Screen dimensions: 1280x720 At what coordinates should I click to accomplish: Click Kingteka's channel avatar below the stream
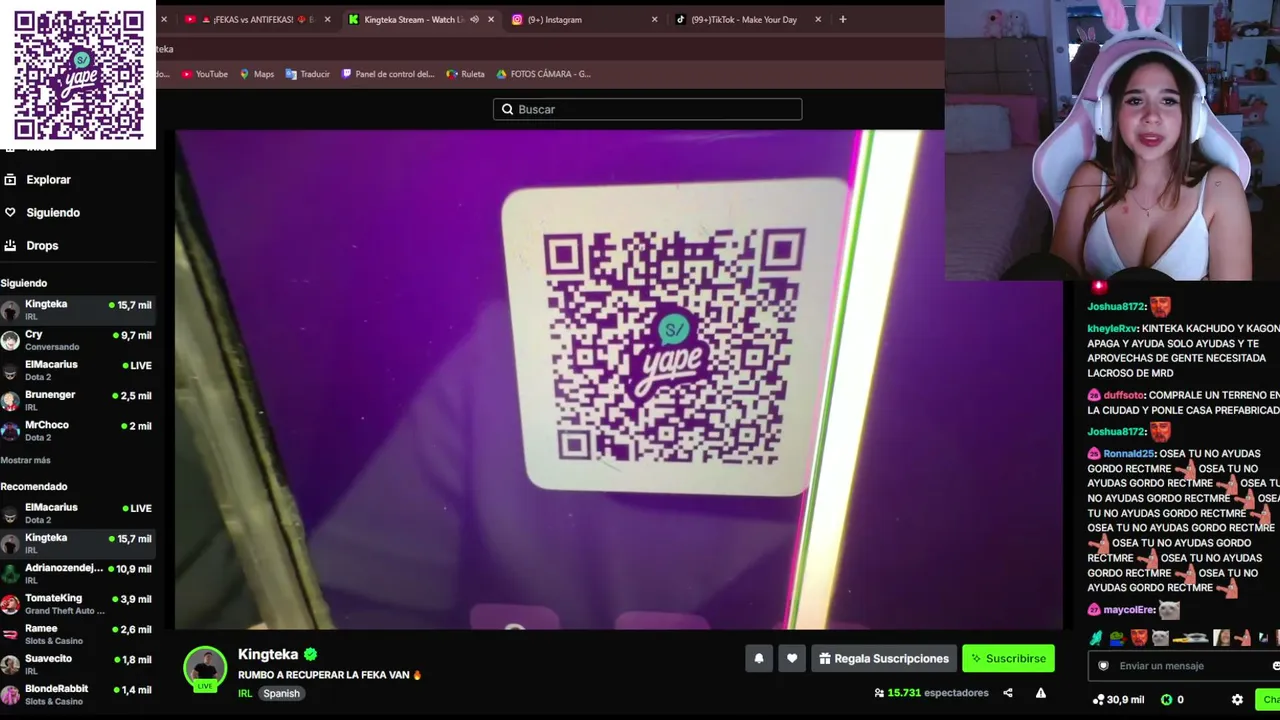click(x=205, y=668)
